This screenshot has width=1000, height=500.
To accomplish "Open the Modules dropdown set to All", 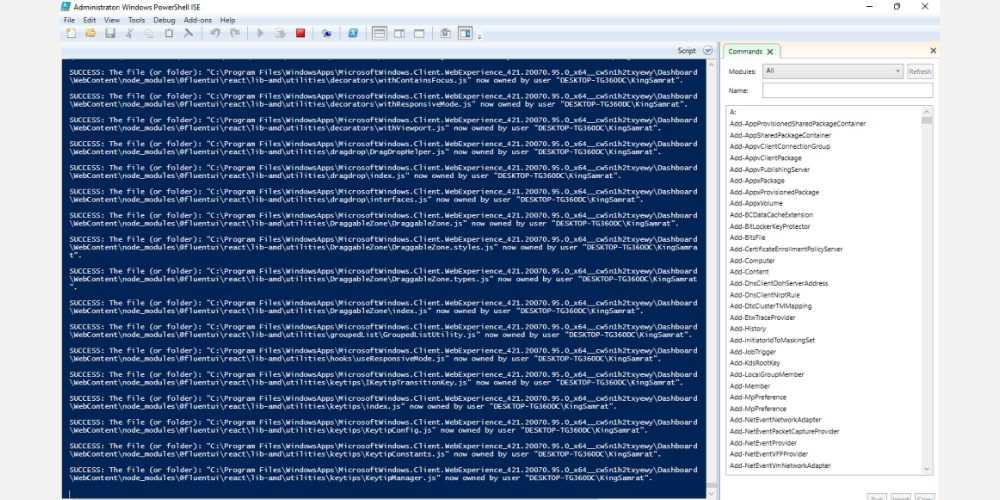I will click(x=832, y=71).
